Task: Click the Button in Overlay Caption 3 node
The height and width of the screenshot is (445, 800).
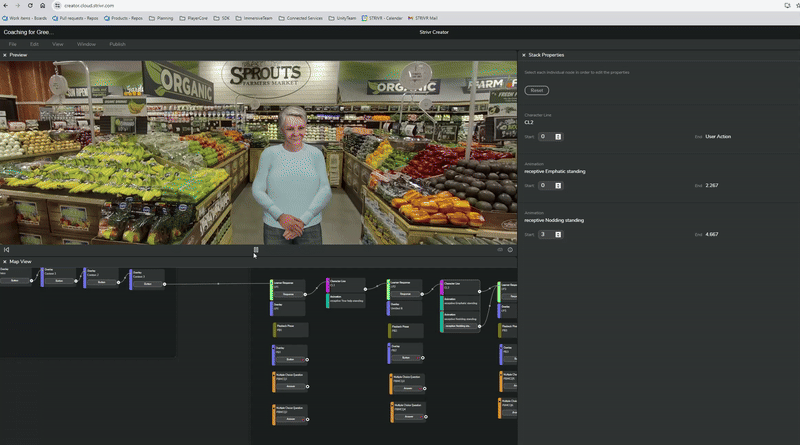Action: pos(148,284)
